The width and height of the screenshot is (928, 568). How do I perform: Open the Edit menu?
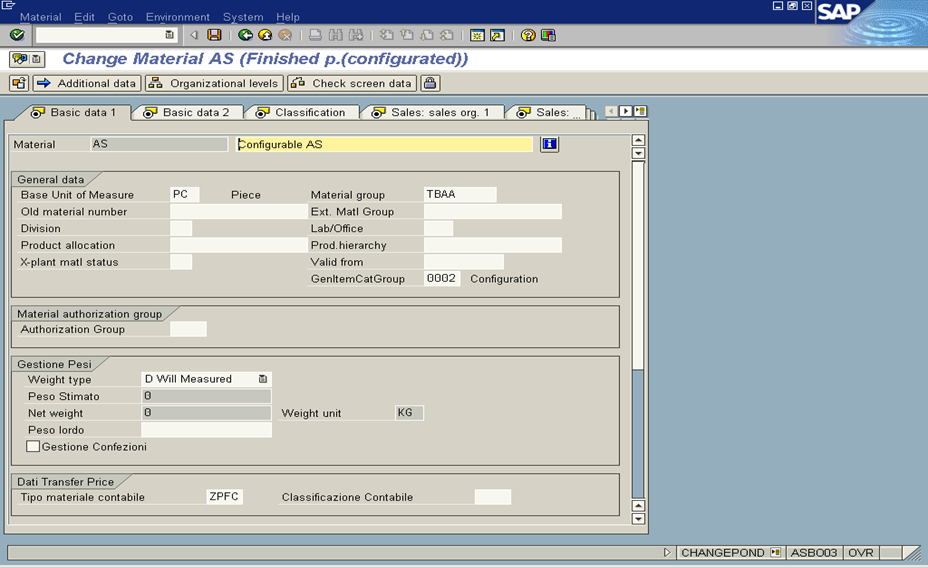point(84,17)
